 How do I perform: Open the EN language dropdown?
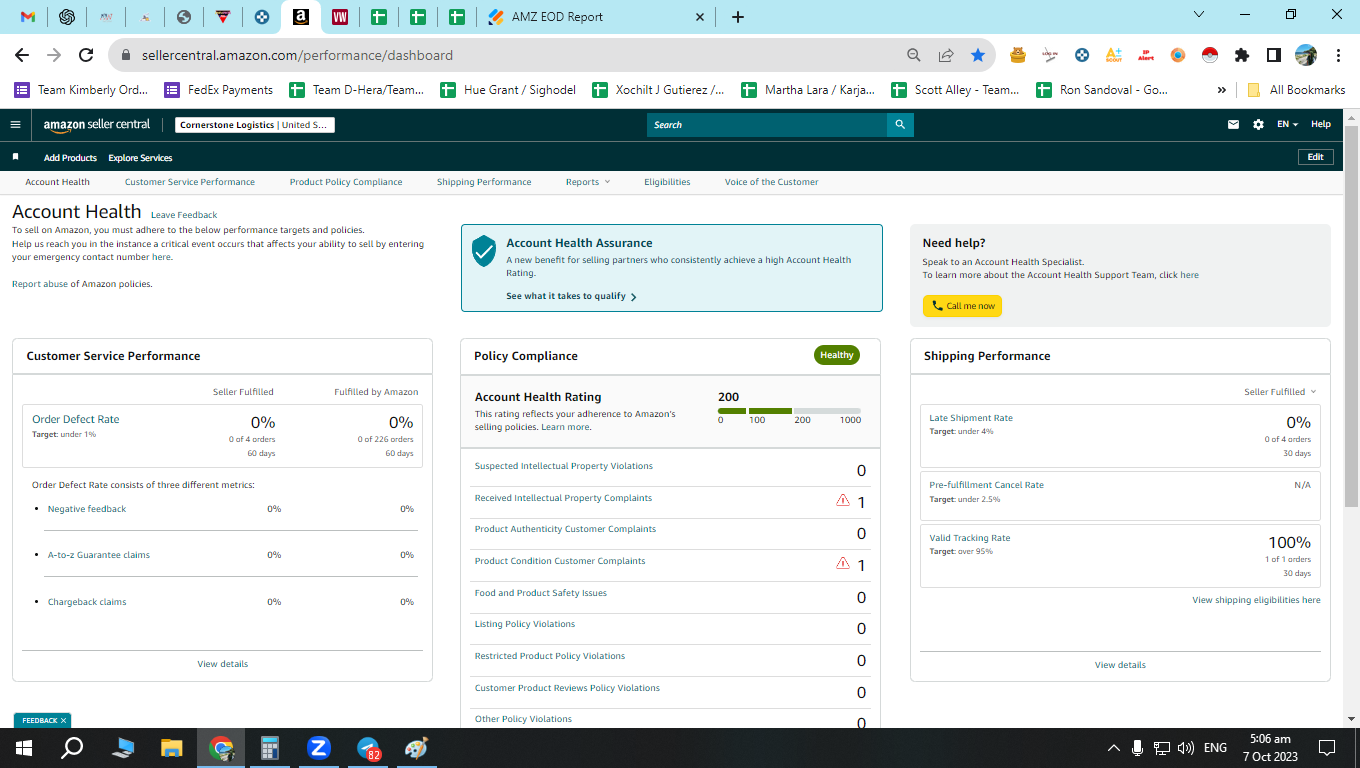point(1288,125)
